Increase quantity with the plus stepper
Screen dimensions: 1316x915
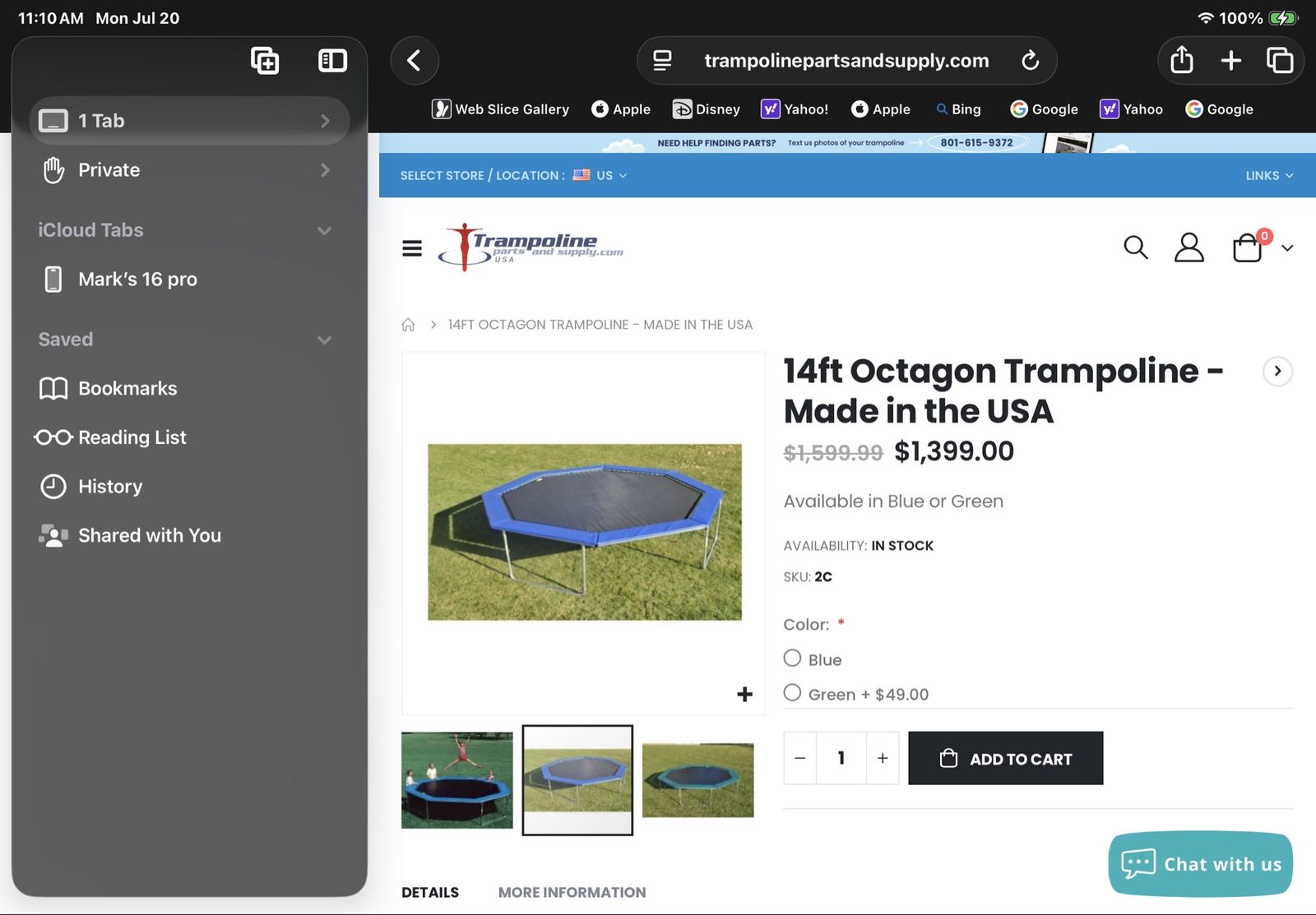tap(883, 758)
